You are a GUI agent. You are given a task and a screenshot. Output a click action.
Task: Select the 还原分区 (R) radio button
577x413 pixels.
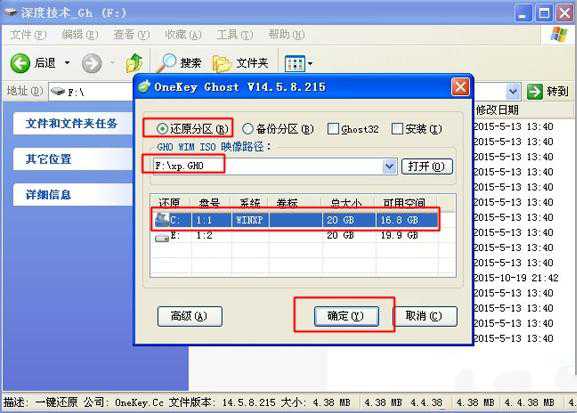(x=162, y=129)
